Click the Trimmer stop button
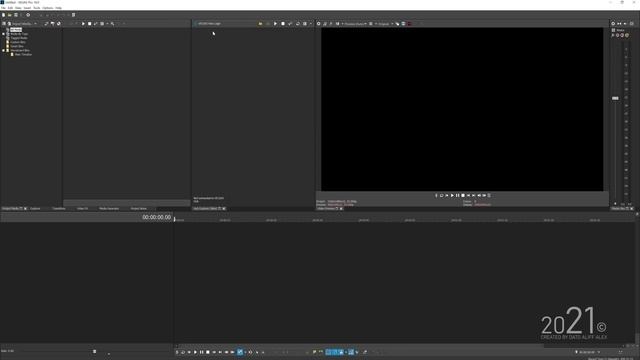The width and height of the screenshot is (640, 360). tap(283, 24)
